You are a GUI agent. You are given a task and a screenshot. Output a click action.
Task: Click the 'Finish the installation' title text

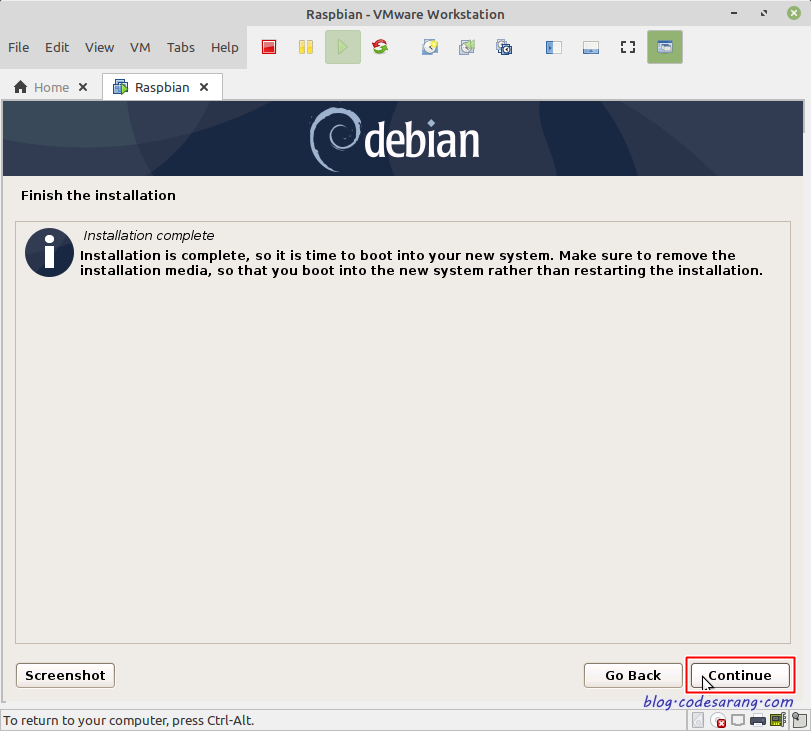98,195
